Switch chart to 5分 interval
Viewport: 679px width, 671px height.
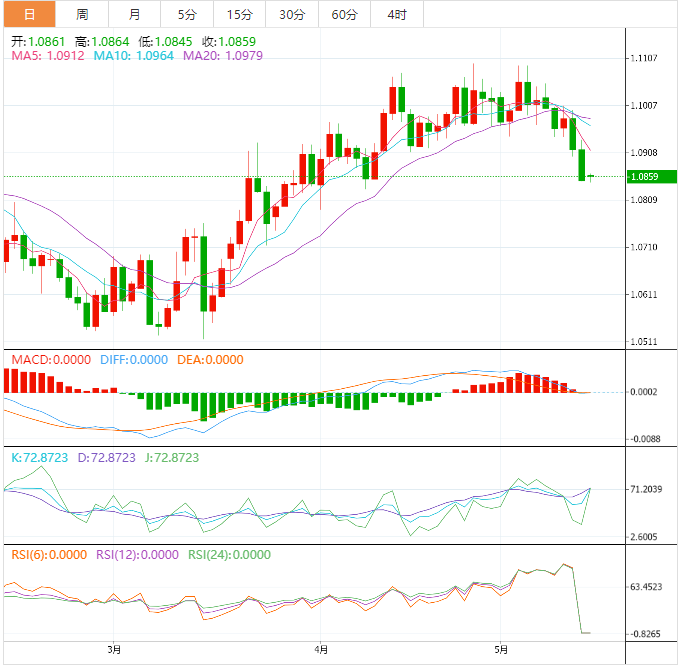coord(187,14)
